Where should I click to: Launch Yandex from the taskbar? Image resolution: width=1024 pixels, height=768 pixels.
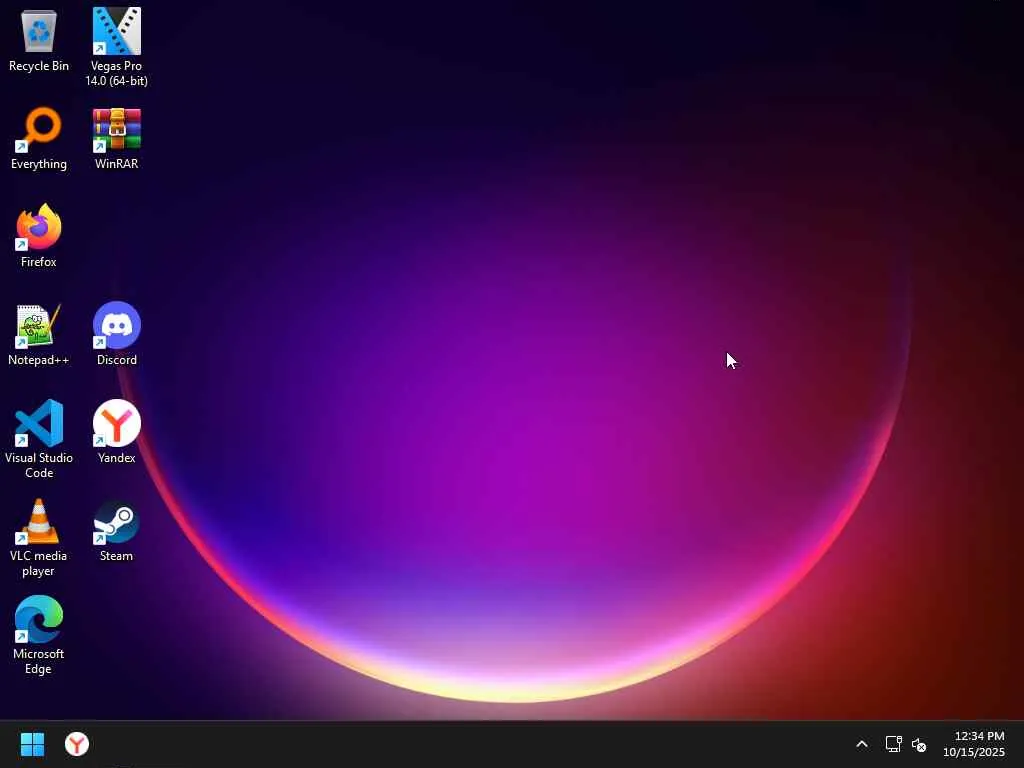coord(77,744)
